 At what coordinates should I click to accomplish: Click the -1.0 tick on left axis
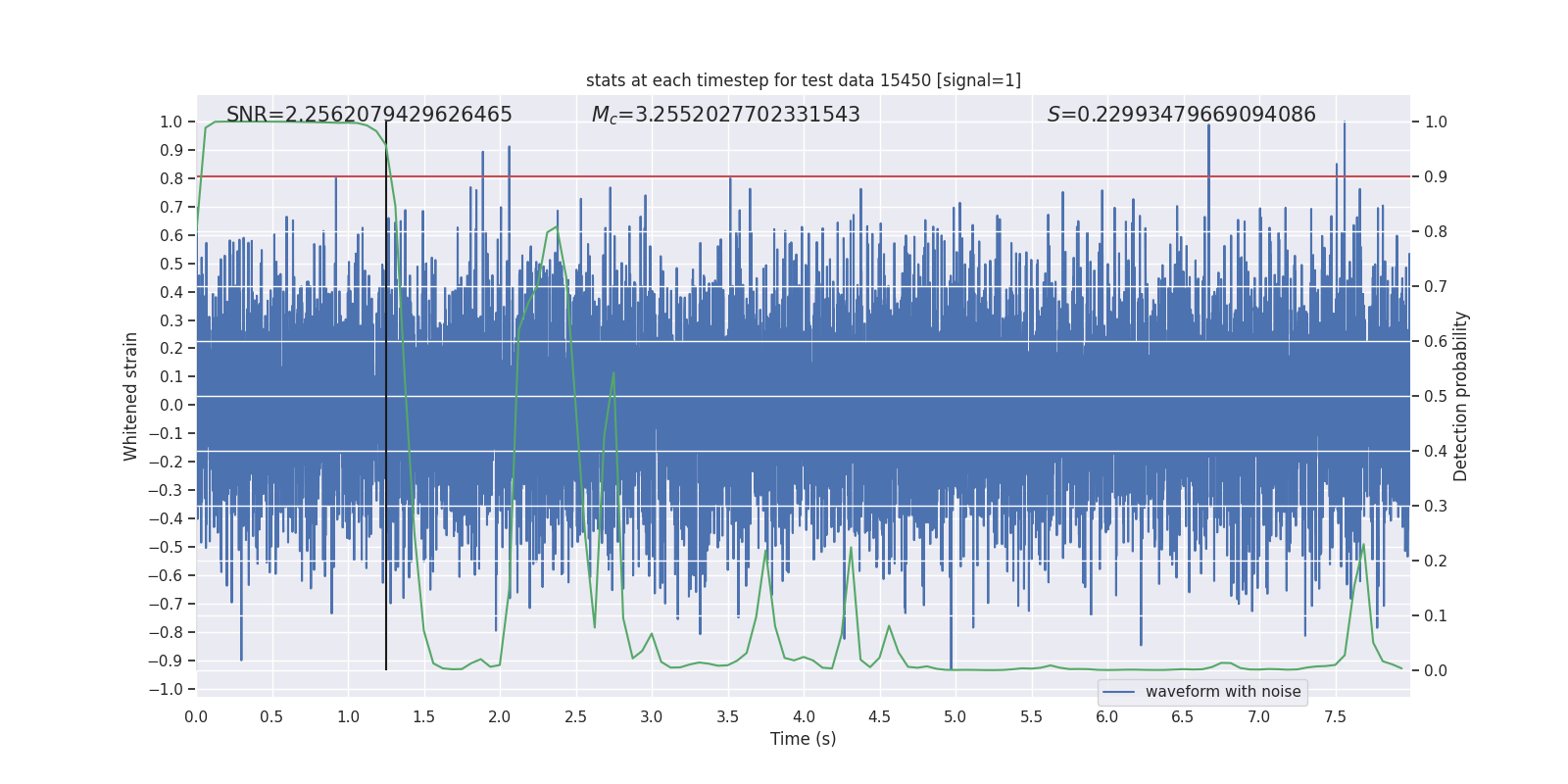[x=166, y=689]
